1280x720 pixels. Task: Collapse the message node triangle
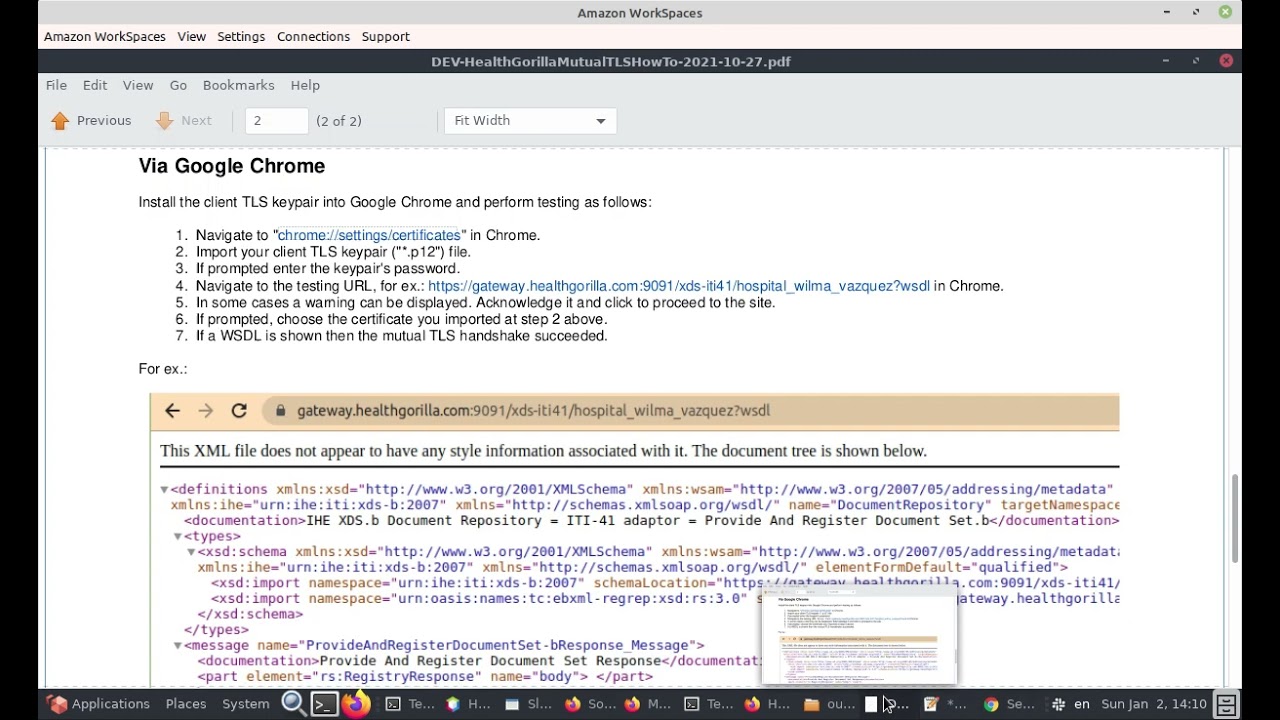click(177, 646)
